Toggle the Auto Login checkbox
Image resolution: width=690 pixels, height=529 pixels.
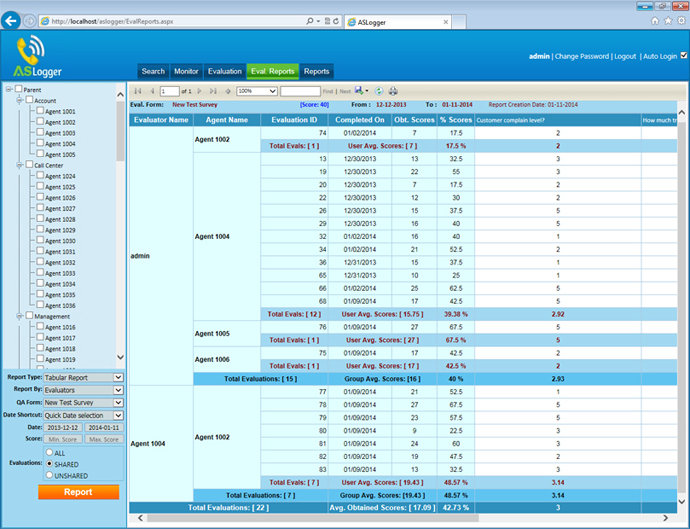(x=683, y=56)
